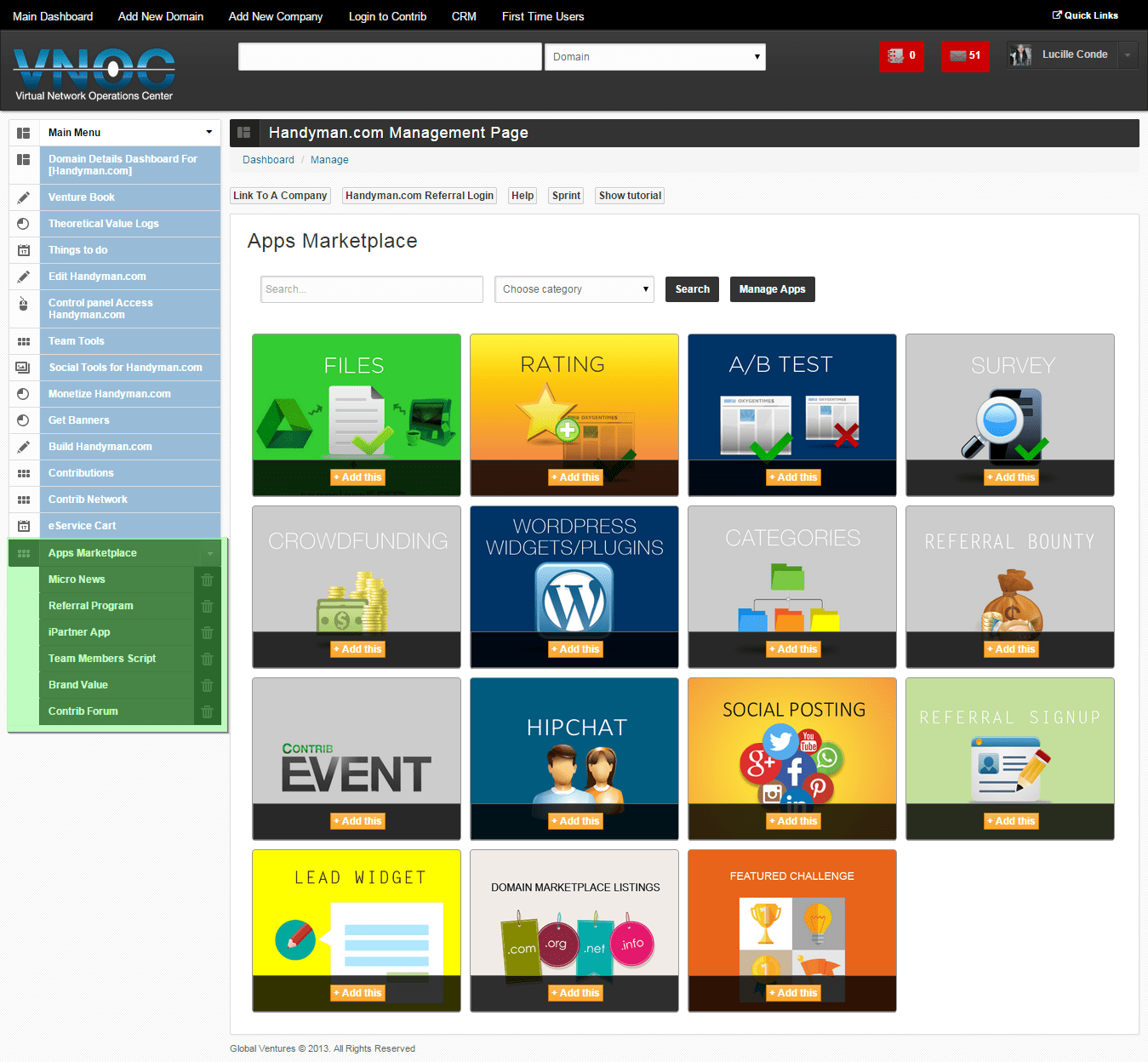This screenshot has width=1148, height=1062.
Task: Add the RATING app
Action: (x=575, y=477)
